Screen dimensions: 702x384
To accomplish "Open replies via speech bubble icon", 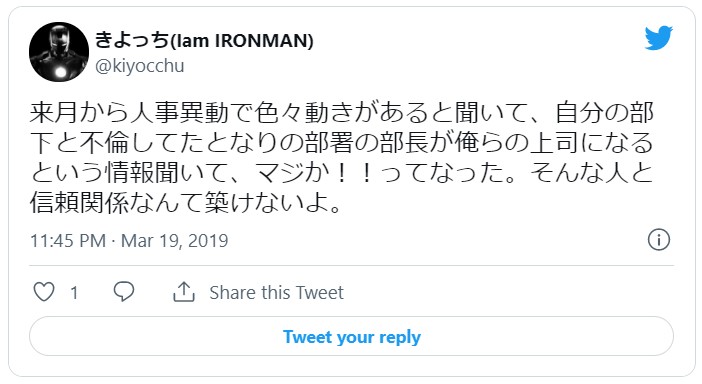I will coord(124,292).
